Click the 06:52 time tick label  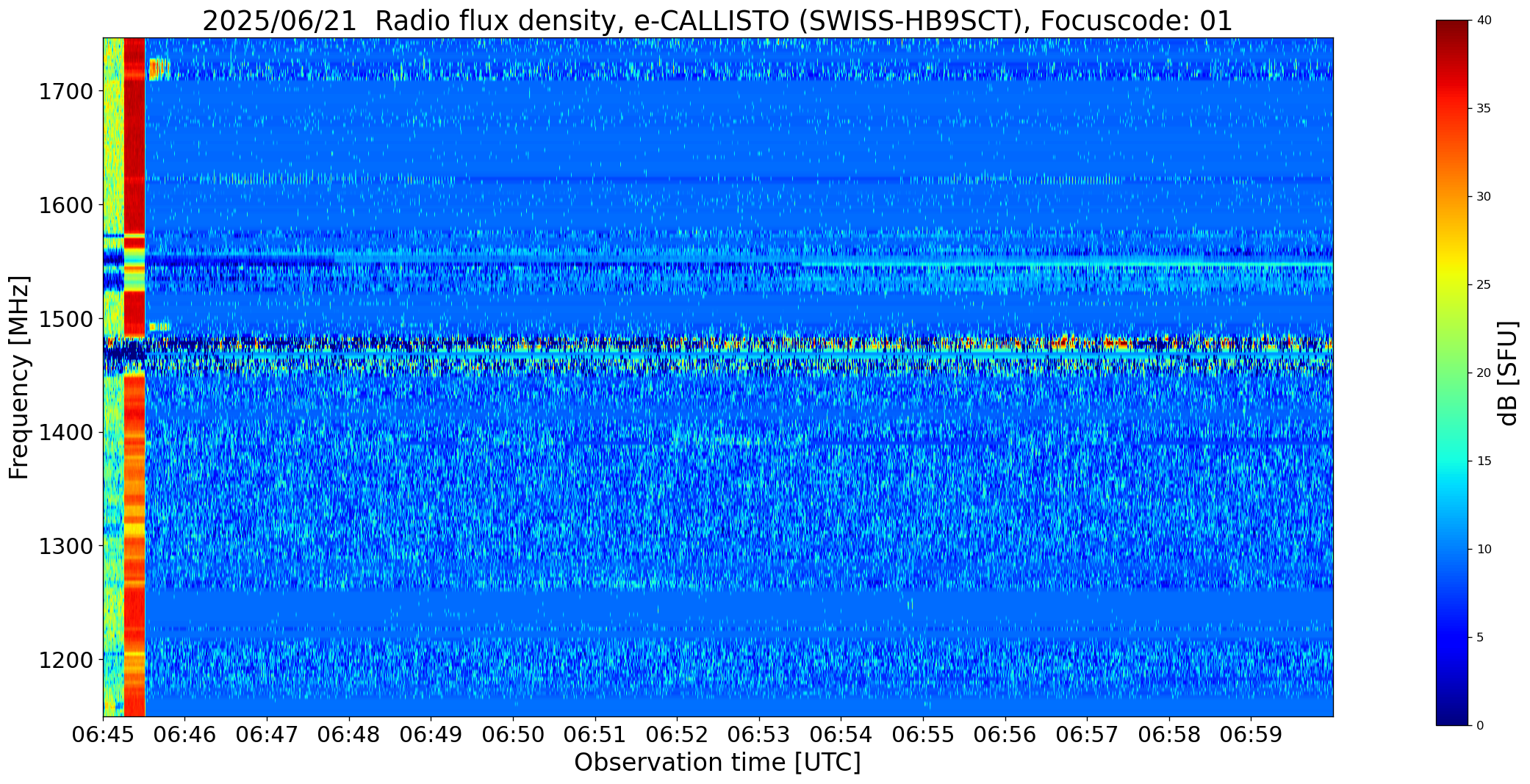point(677,735)
